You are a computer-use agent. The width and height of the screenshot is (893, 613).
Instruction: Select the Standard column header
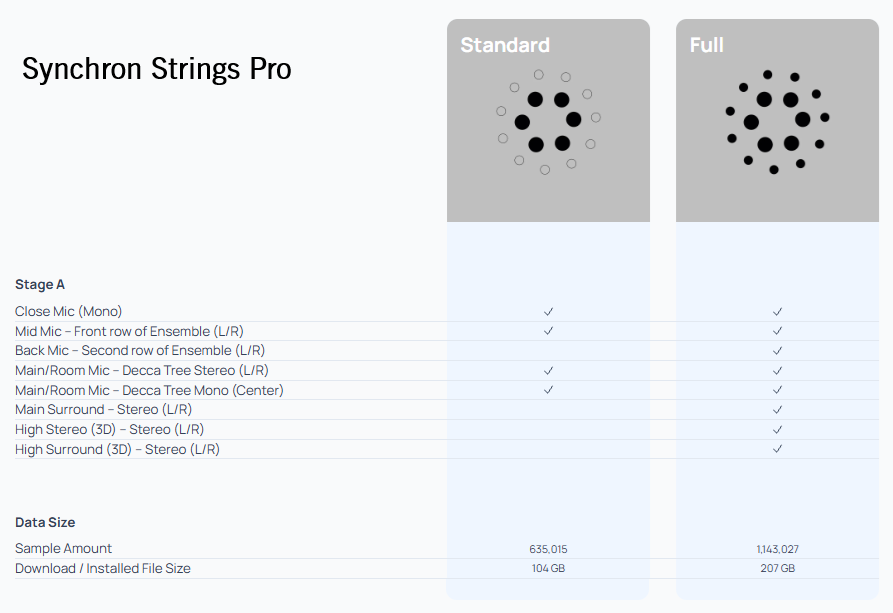click(505, 45)
